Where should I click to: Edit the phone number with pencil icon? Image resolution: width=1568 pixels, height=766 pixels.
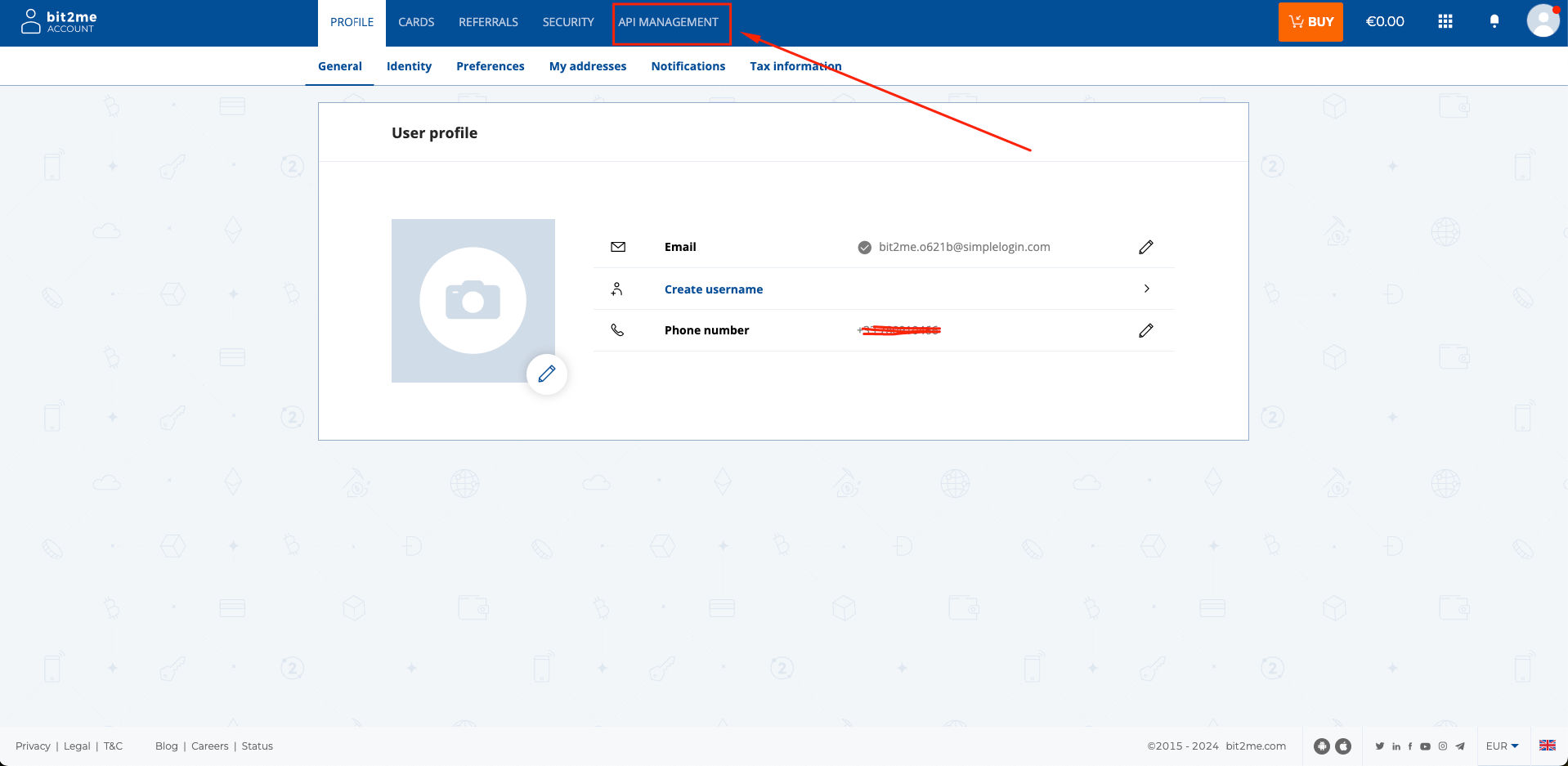[x=1145, y=330]
